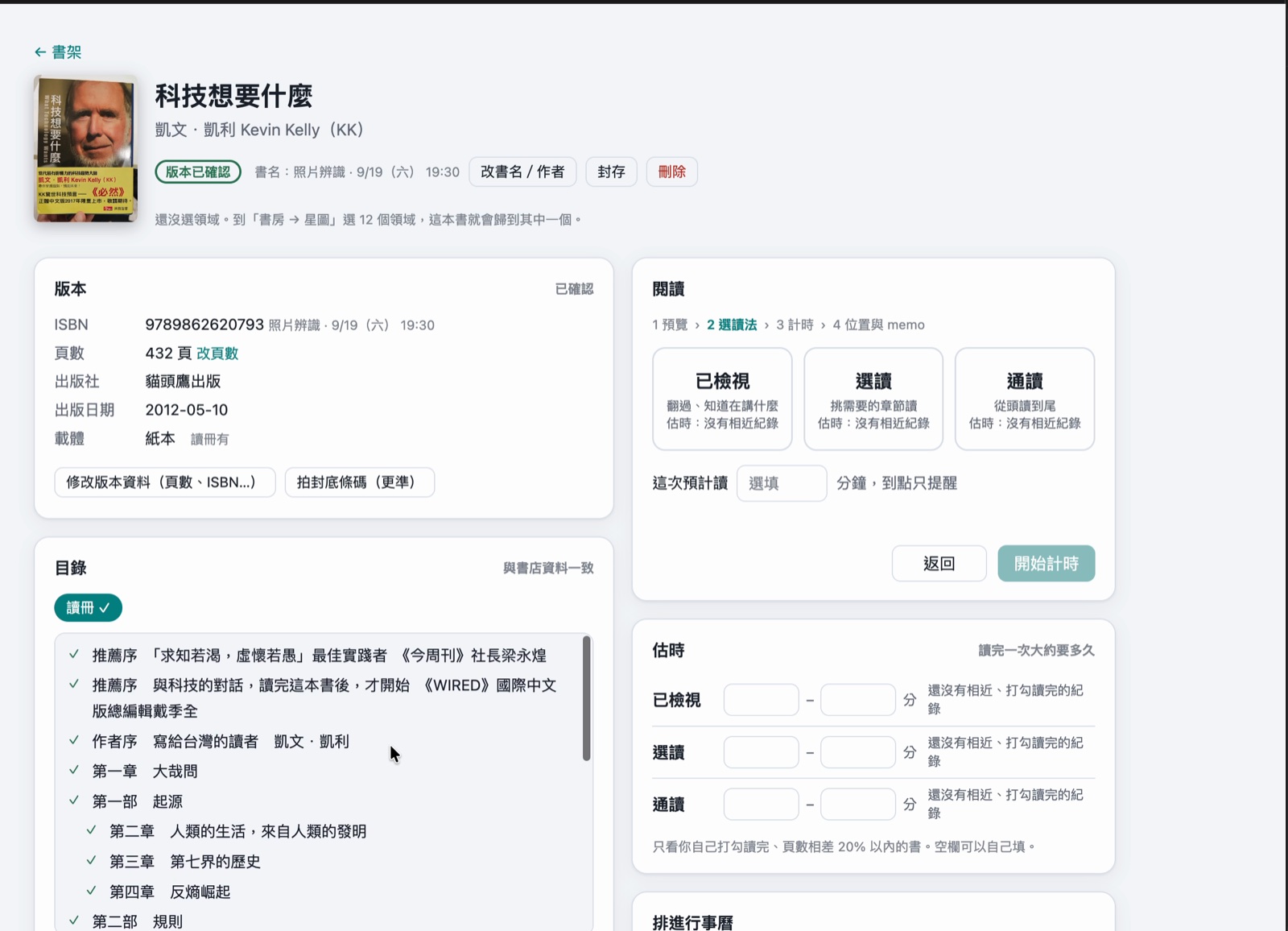
Task: Choose the 通讀 reading mode card
Action: [x=1025, y=399]
